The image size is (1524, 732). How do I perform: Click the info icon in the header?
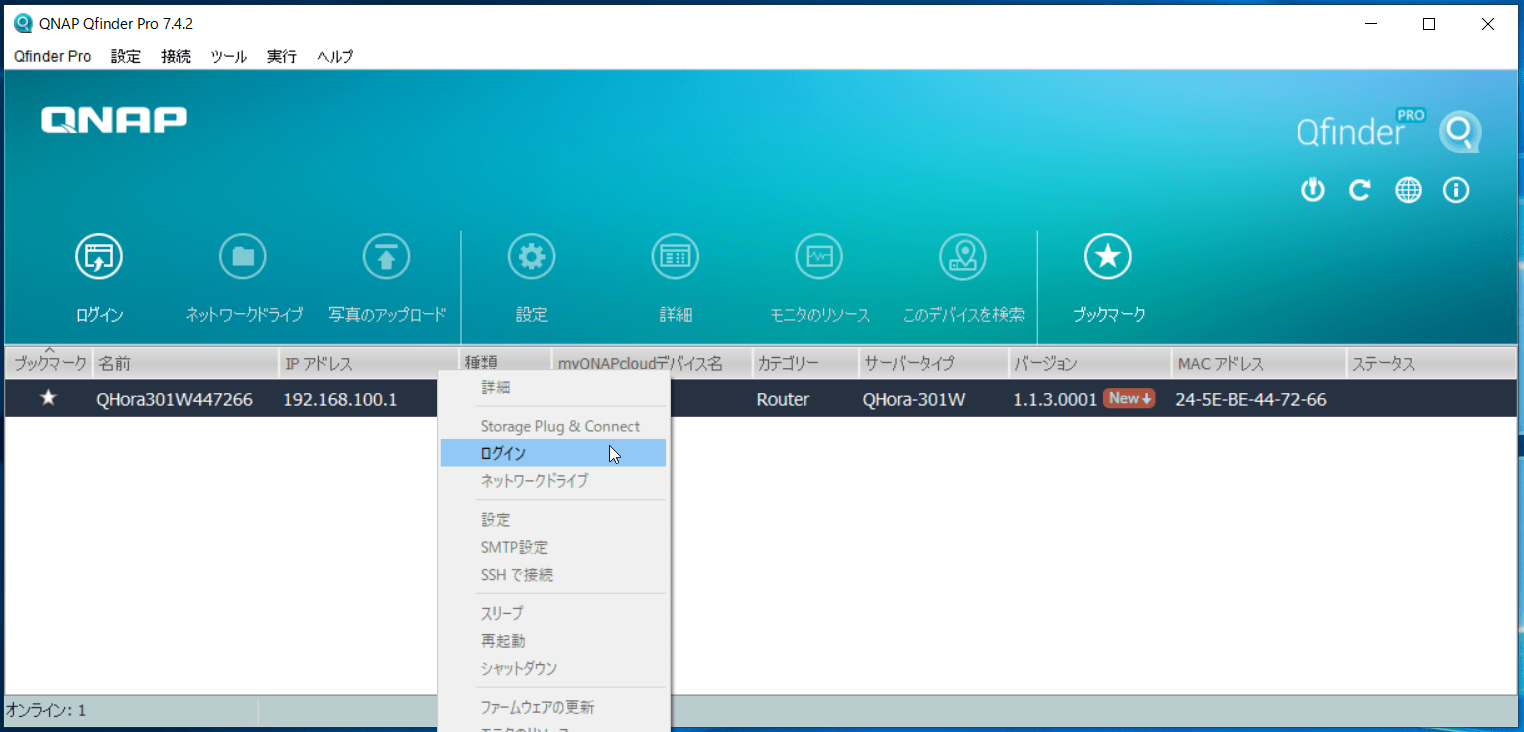(x=1456, y=190)
